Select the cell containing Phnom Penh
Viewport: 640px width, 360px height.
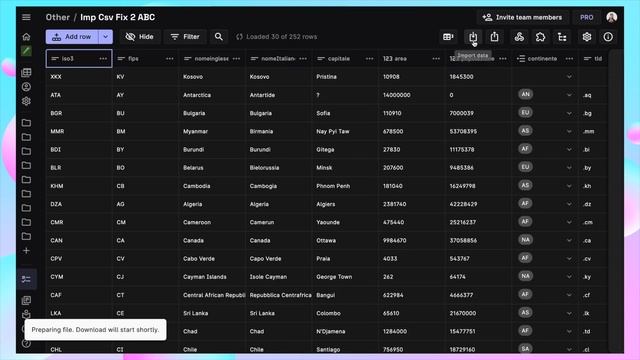click(345, 186)
